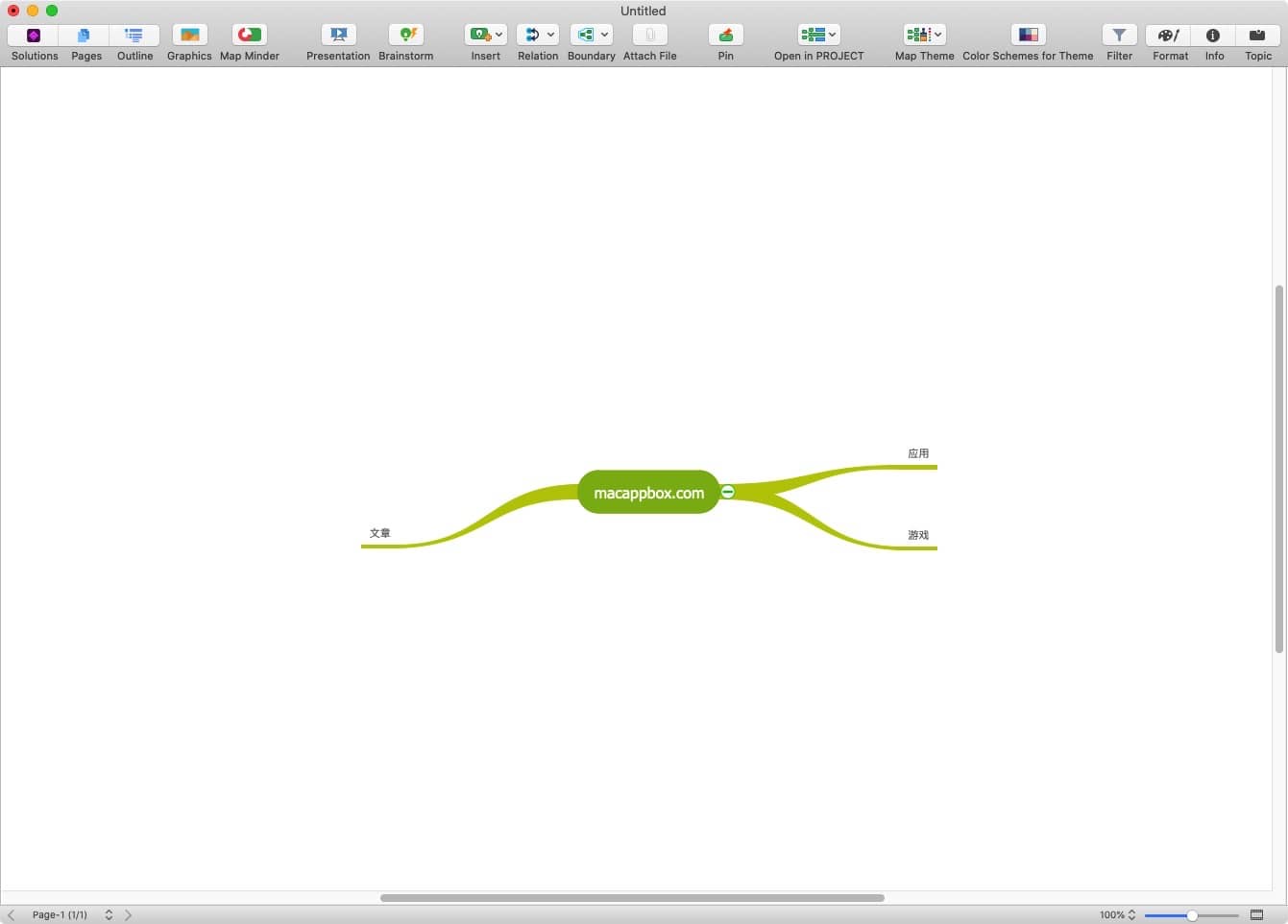1288x924 pixels.
Task: Click the Open in PROJECT icon
Action: 814,35
